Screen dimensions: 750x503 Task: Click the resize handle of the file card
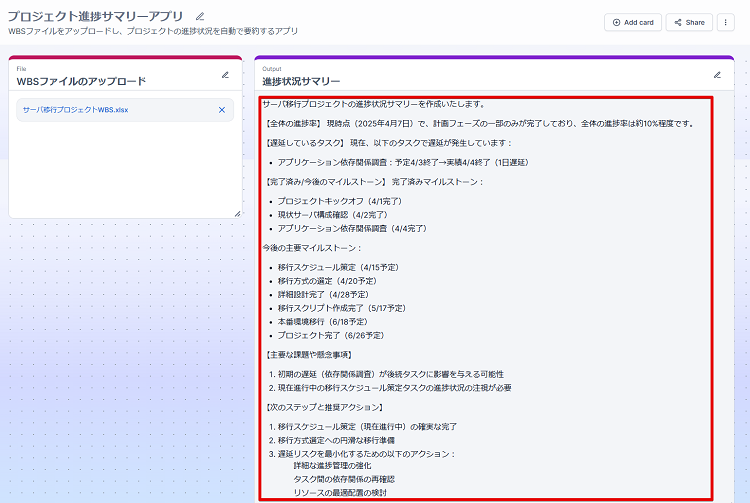click(x=238, y=214)
